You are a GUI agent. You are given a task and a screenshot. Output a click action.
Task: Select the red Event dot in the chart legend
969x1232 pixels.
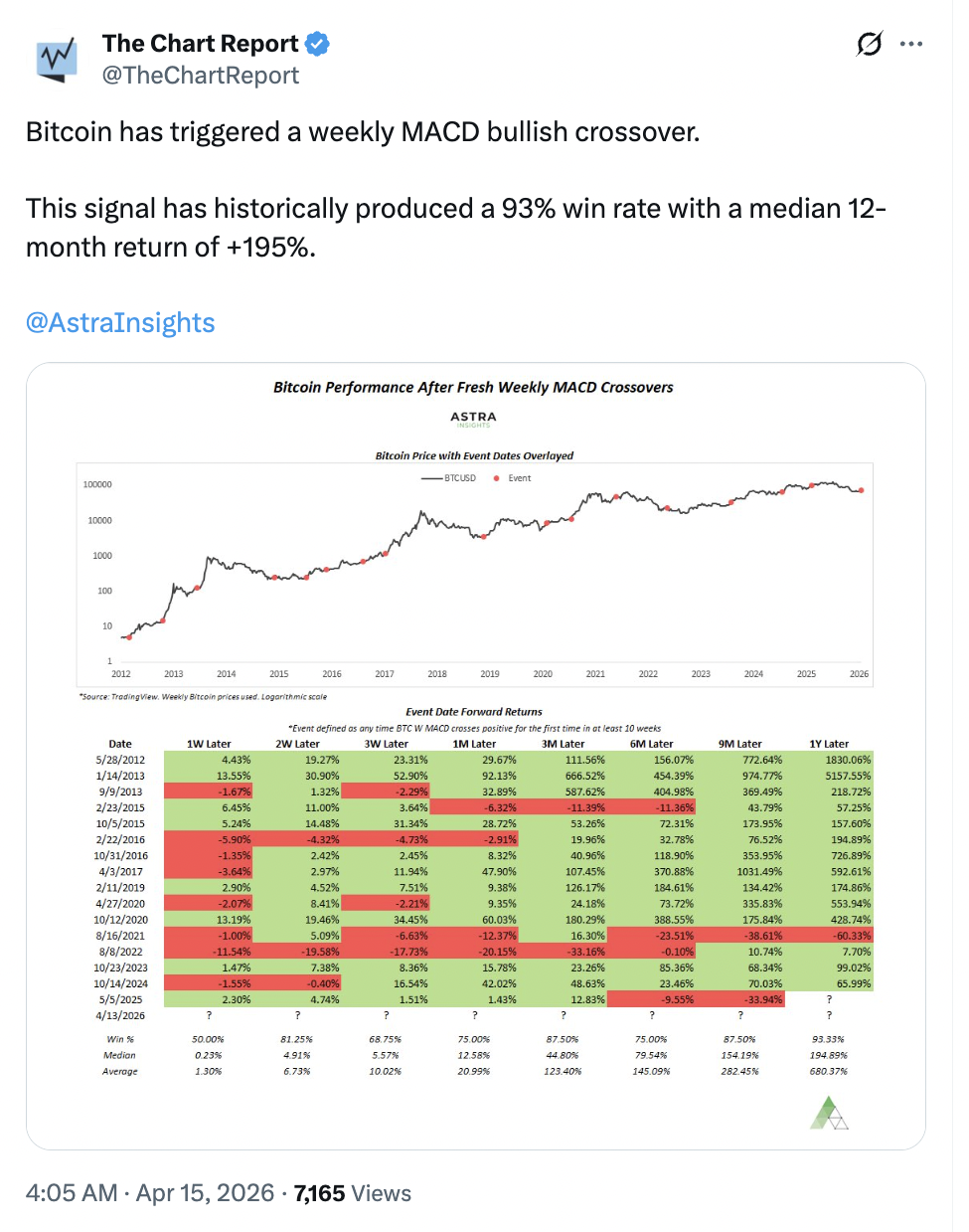point(495,478)
